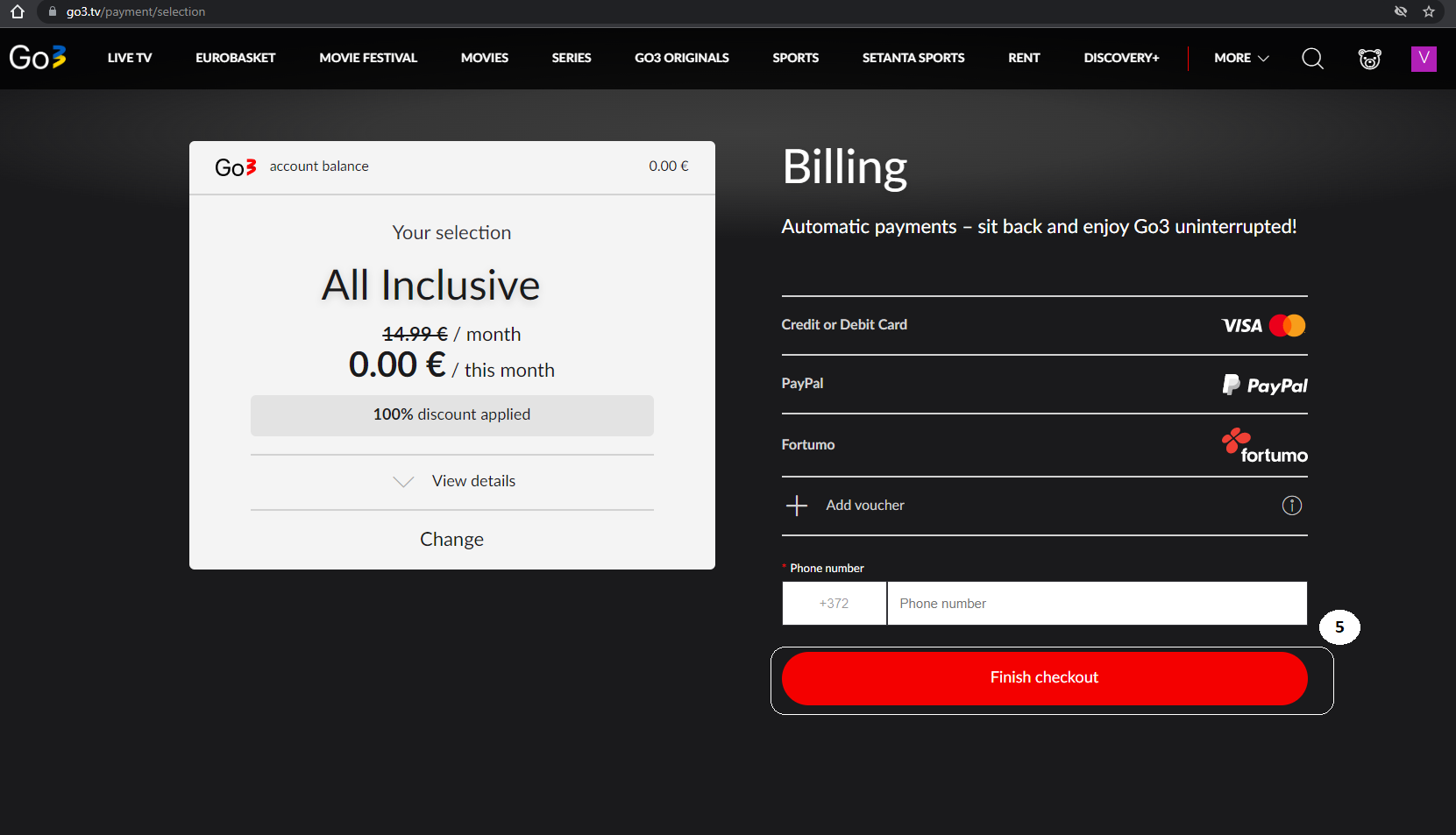Open search on the Go3 navigation bar

(1312, 58)
